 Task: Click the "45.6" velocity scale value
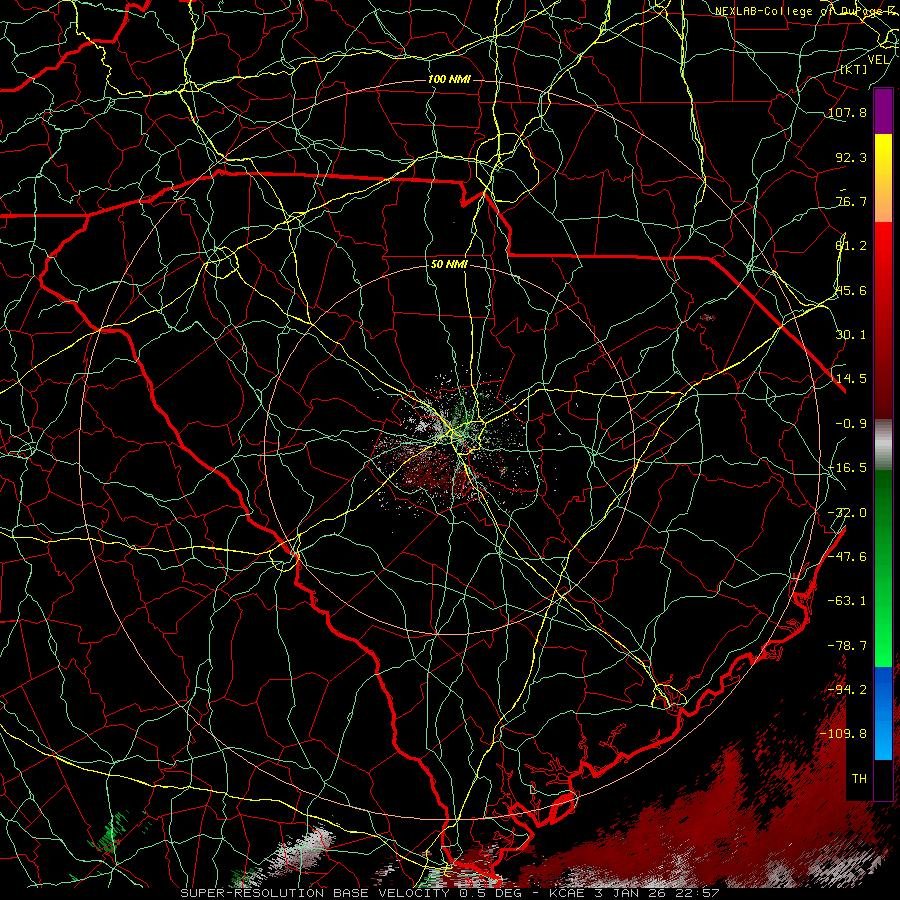(x=851, y=290)
